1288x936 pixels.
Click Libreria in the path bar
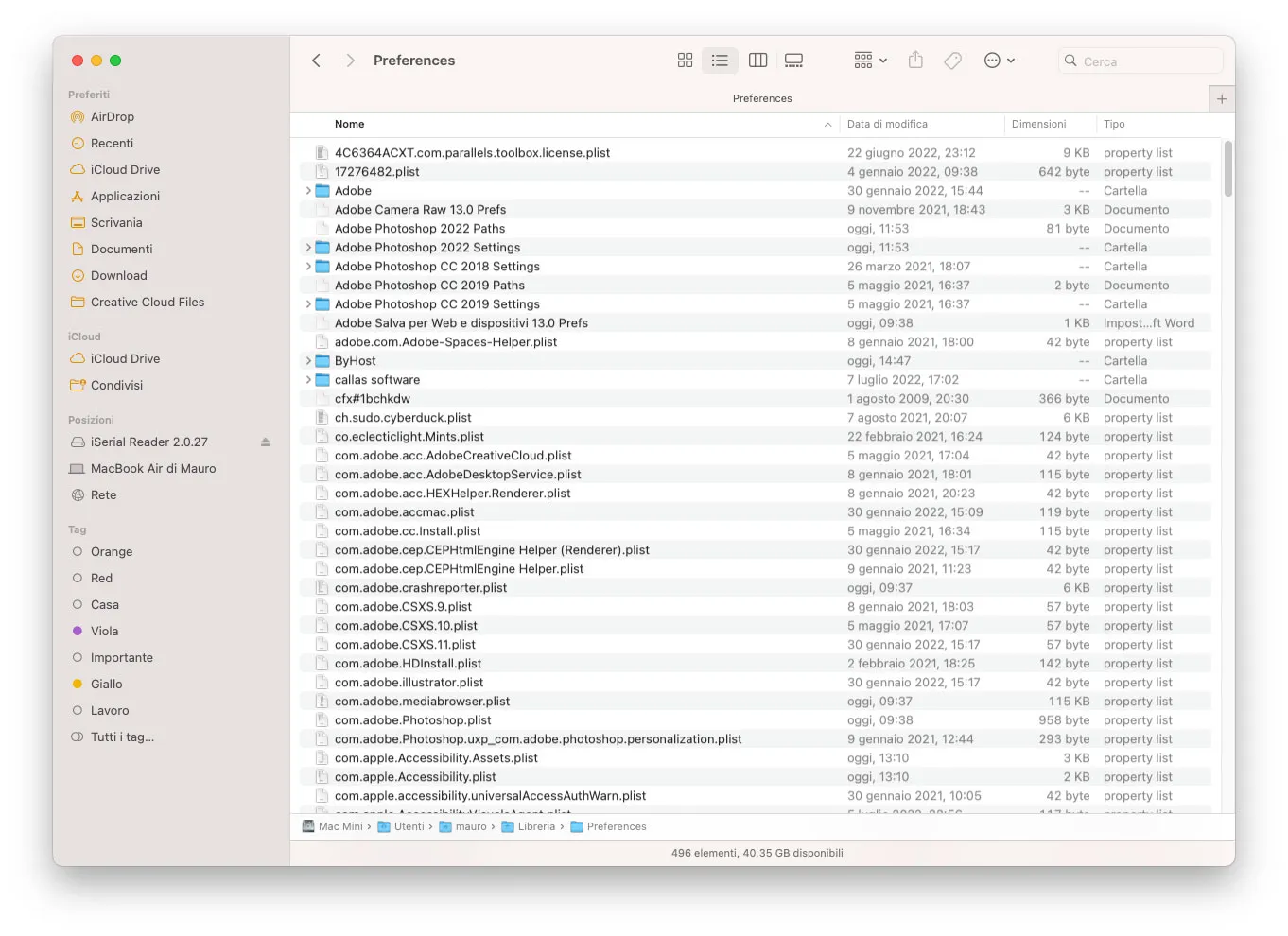(x=535, y=826)
